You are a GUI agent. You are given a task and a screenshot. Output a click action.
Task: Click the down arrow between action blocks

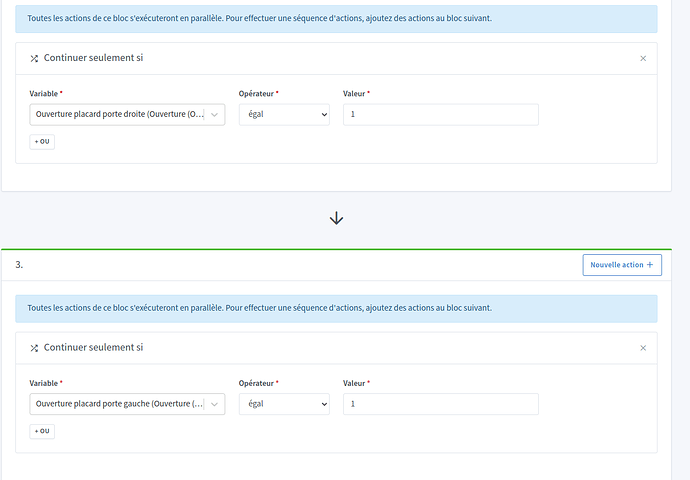(337, 218)
